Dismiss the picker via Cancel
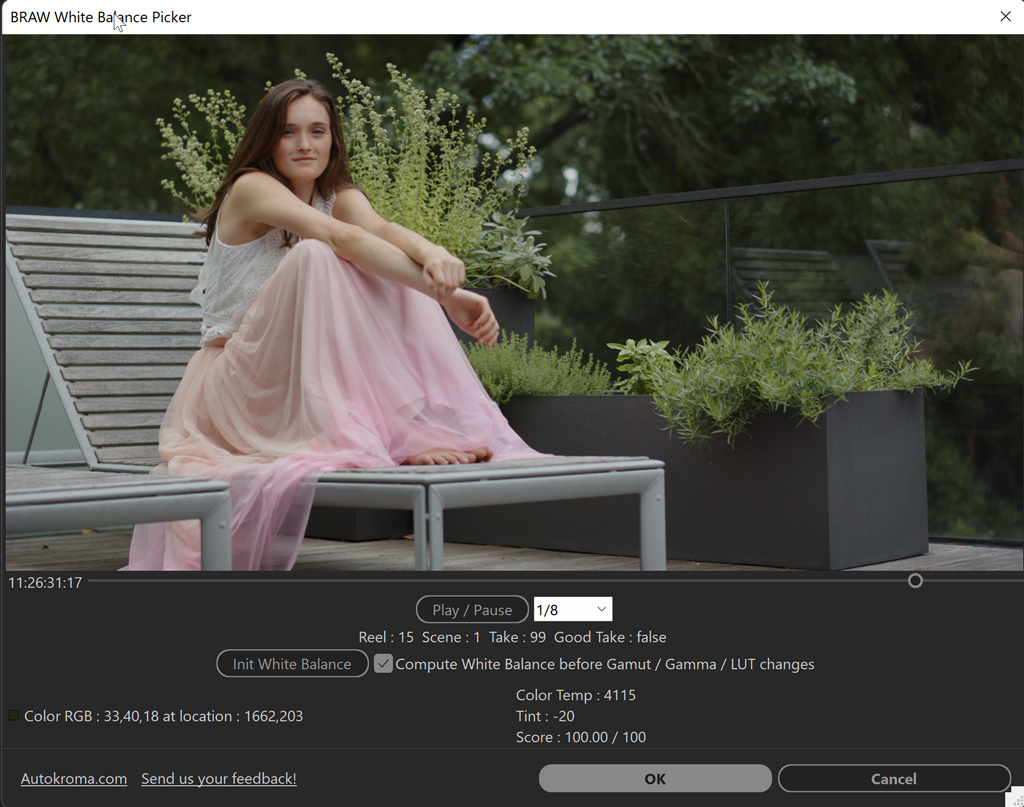 [893, 778]
